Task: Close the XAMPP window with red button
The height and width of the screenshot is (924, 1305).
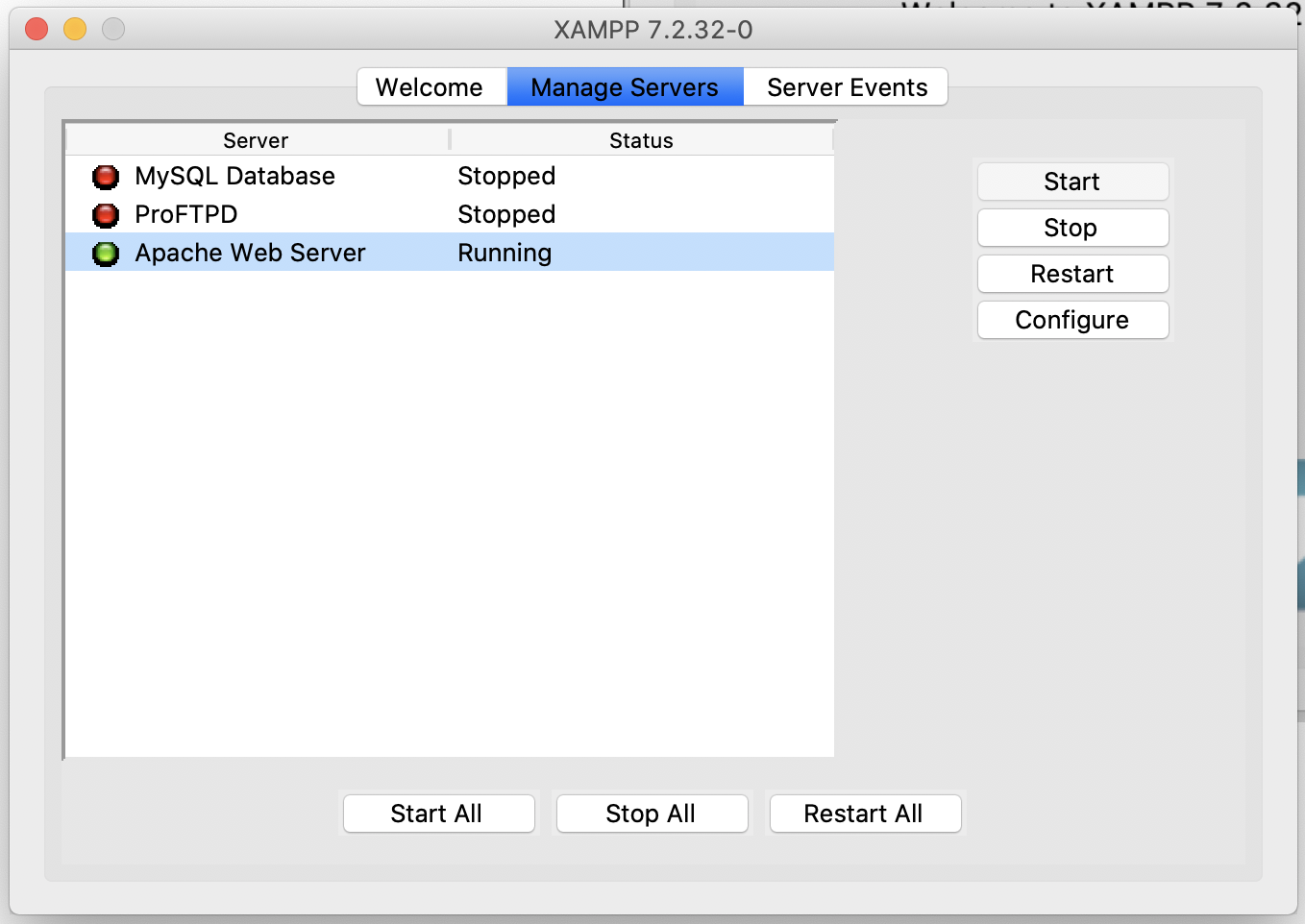Action: (37, 29)
